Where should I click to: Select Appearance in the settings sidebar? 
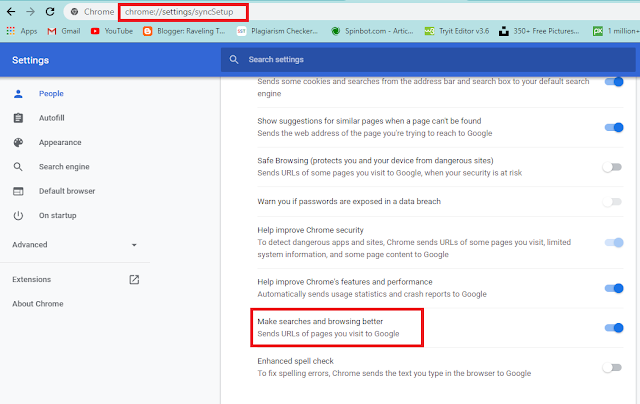(60, 142)
